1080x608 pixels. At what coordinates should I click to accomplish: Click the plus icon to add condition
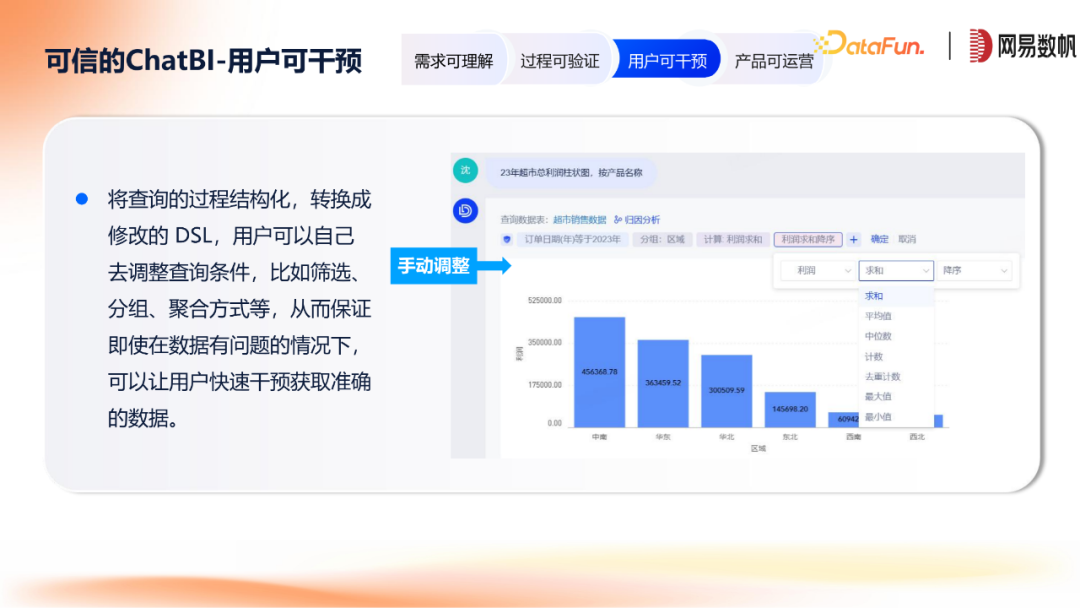(853, 240)
